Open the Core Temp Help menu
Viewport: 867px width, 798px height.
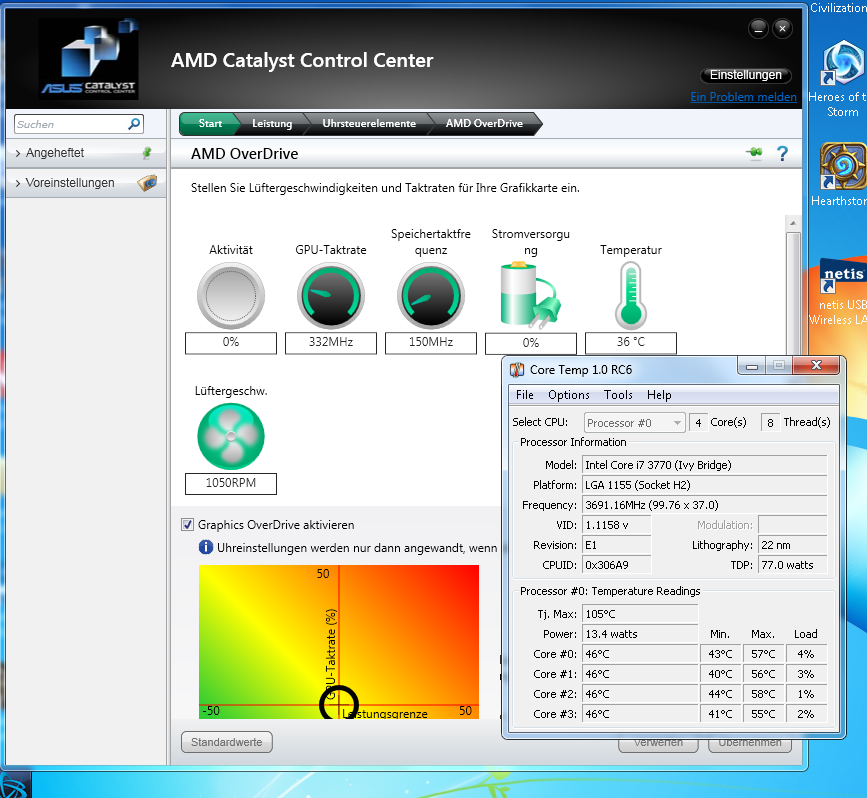pos(659,395)
